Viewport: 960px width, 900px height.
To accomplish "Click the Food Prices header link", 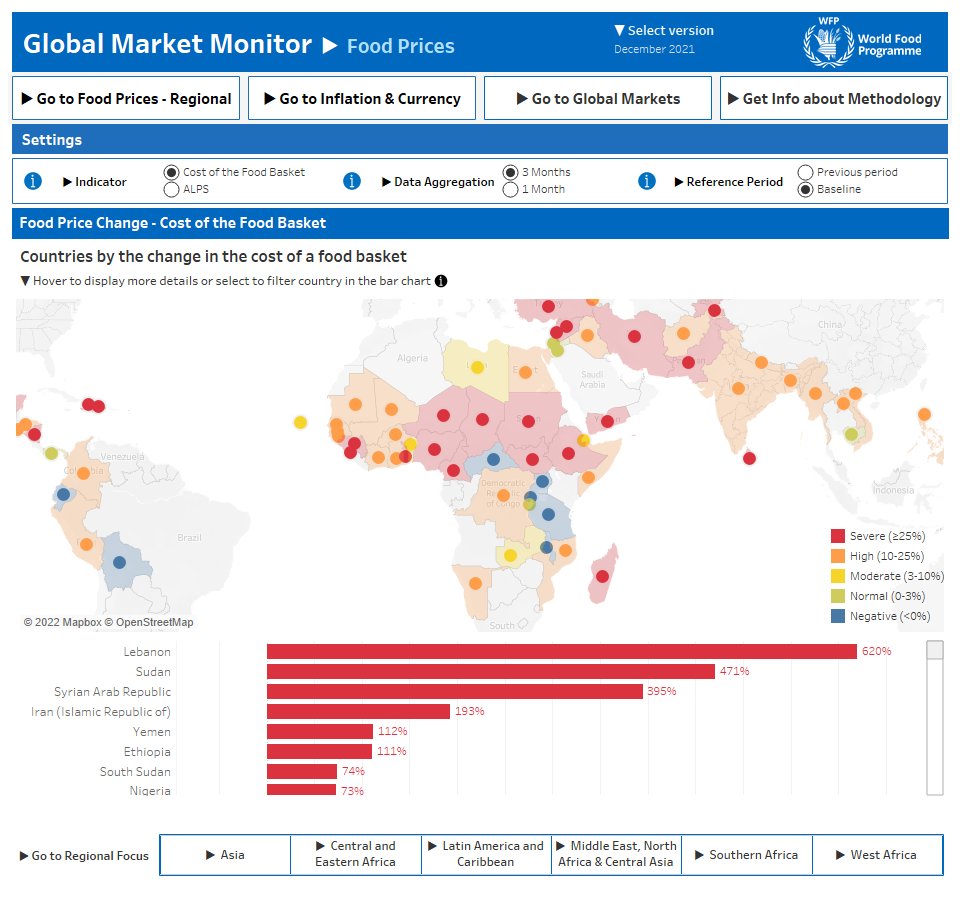I will coord(400,46).
